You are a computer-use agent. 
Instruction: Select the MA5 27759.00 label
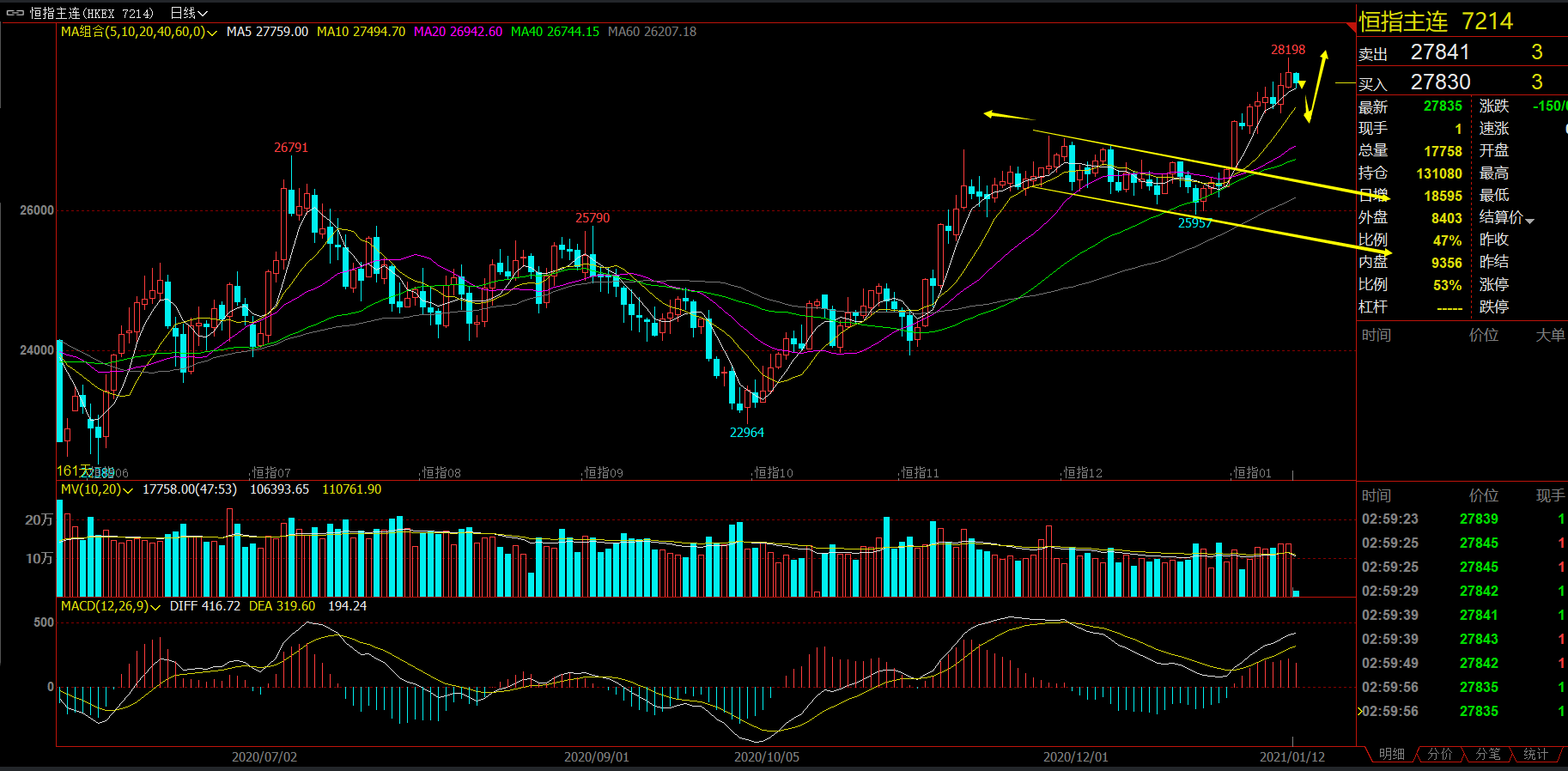point(267,32)
